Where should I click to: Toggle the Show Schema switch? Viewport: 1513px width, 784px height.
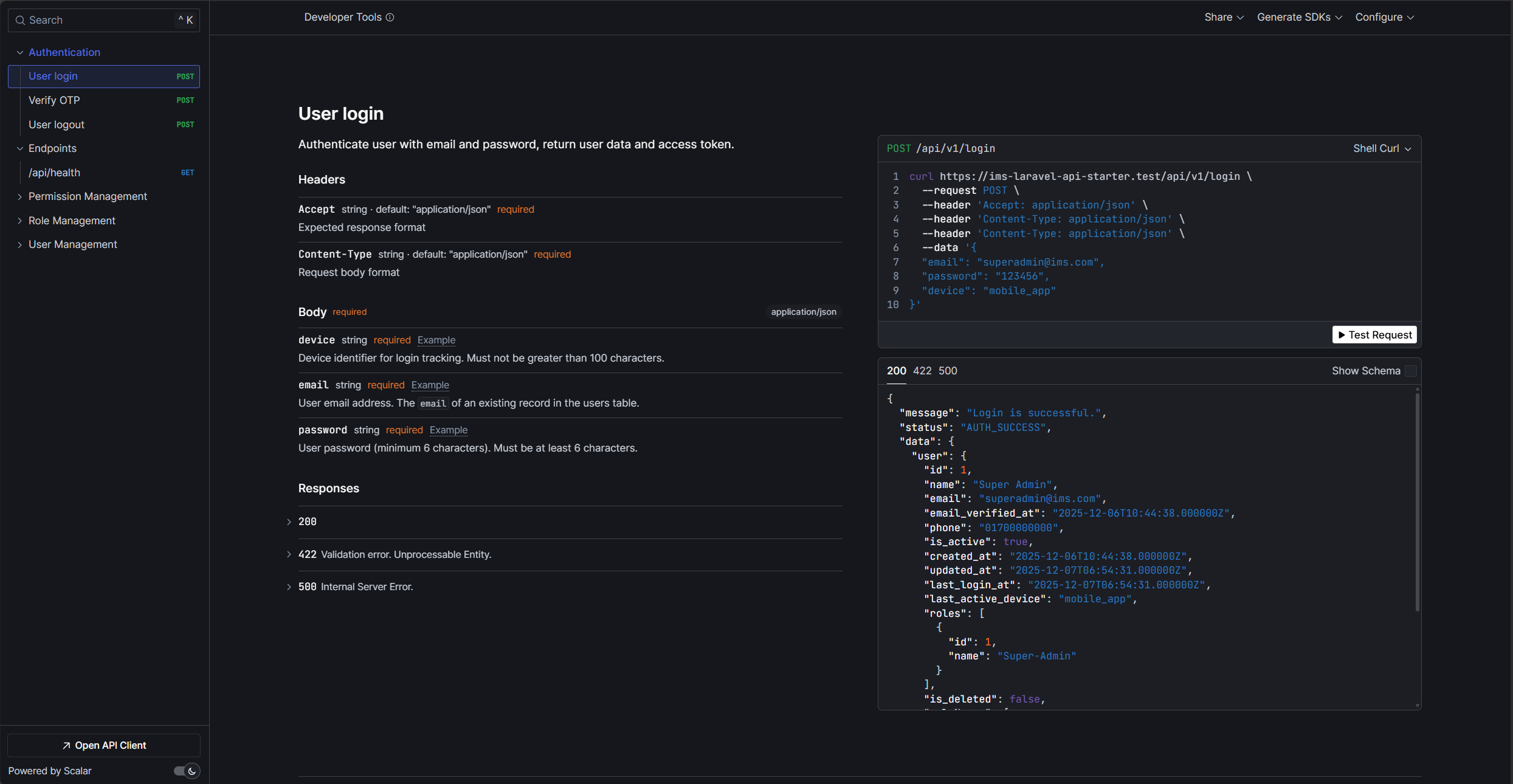point(1411,370)
